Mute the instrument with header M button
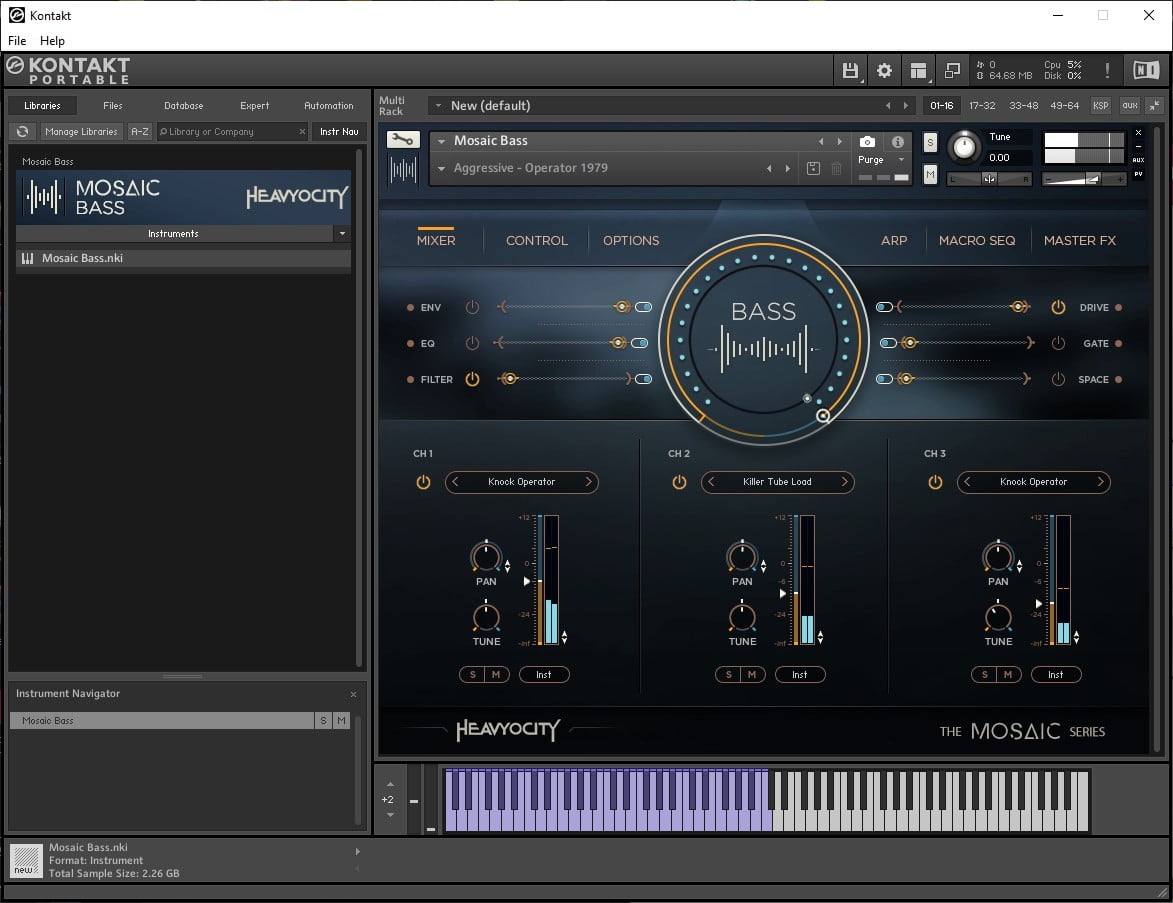Image resolution: width=1173 pixels, height=903 pixels. coord(930,175)
